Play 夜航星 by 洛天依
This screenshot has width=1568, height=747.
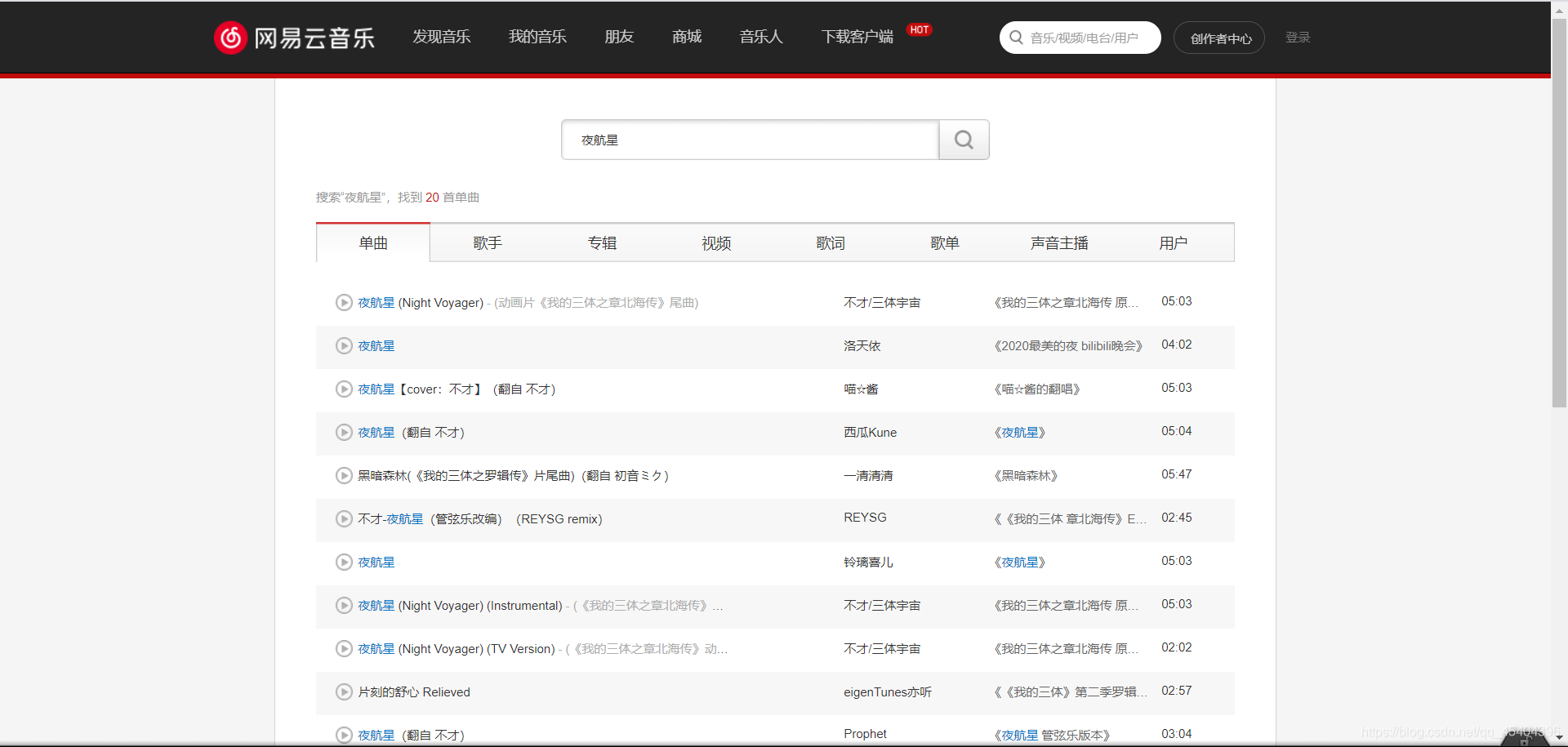tap(344, 346)
